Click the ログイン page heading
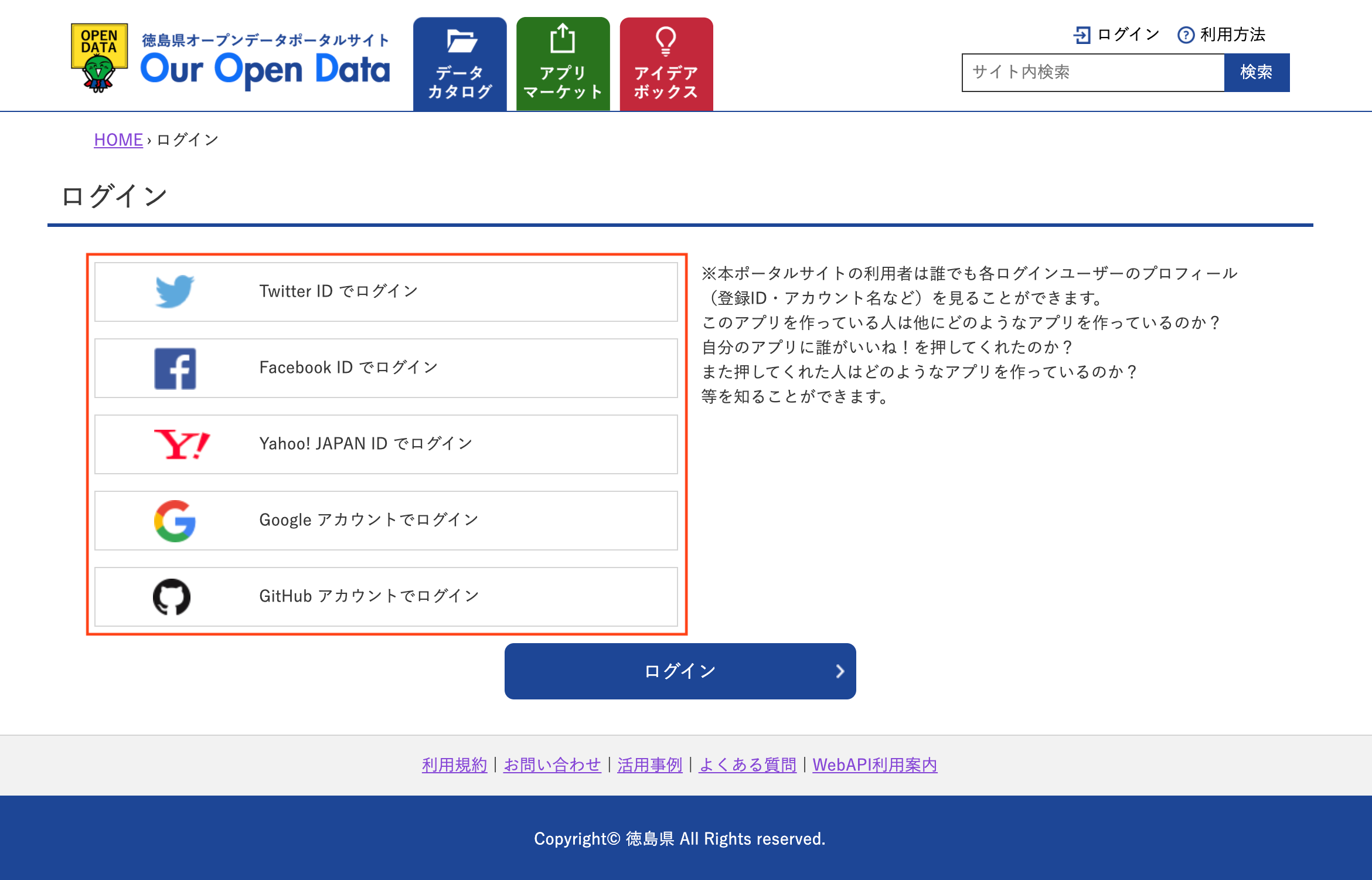Screen dimensions: 1372x880 (x=115, y=196)
